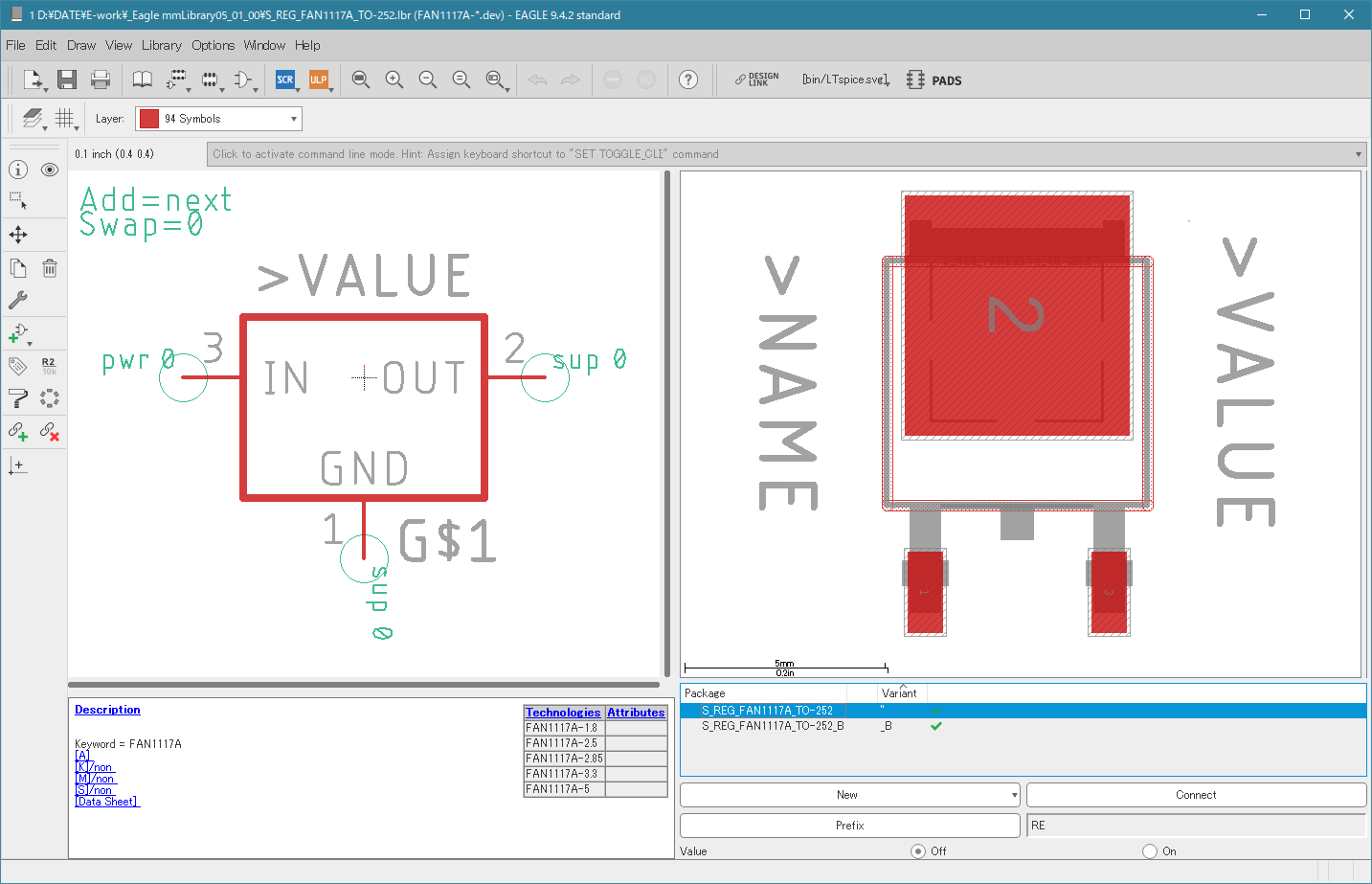The height and width of the screenshot is (884, 1372).
Task: Toggle the eye Show tool
Action: click(x=50, y=170)
